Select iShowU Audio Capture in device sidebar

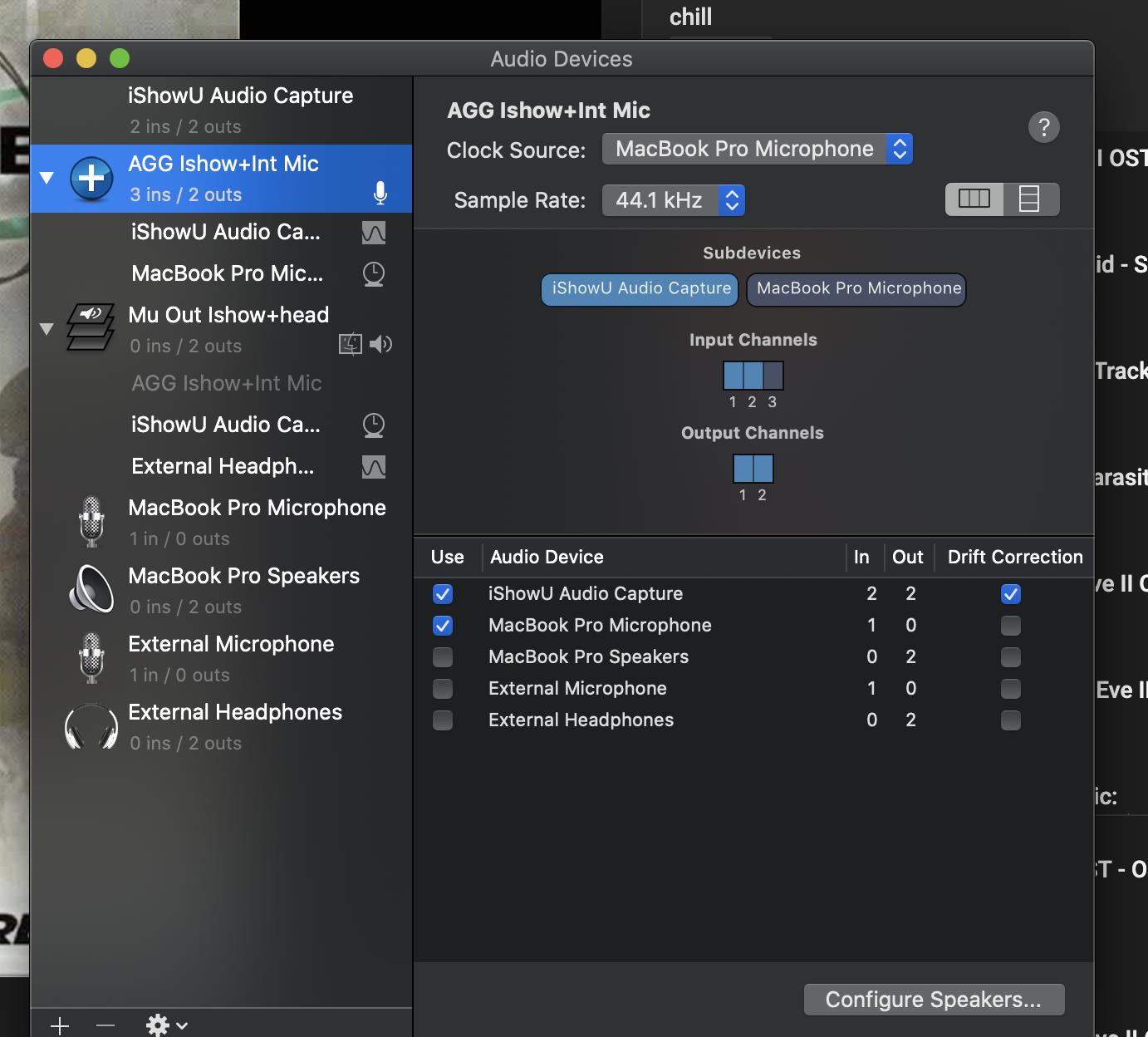coord(221,111)
